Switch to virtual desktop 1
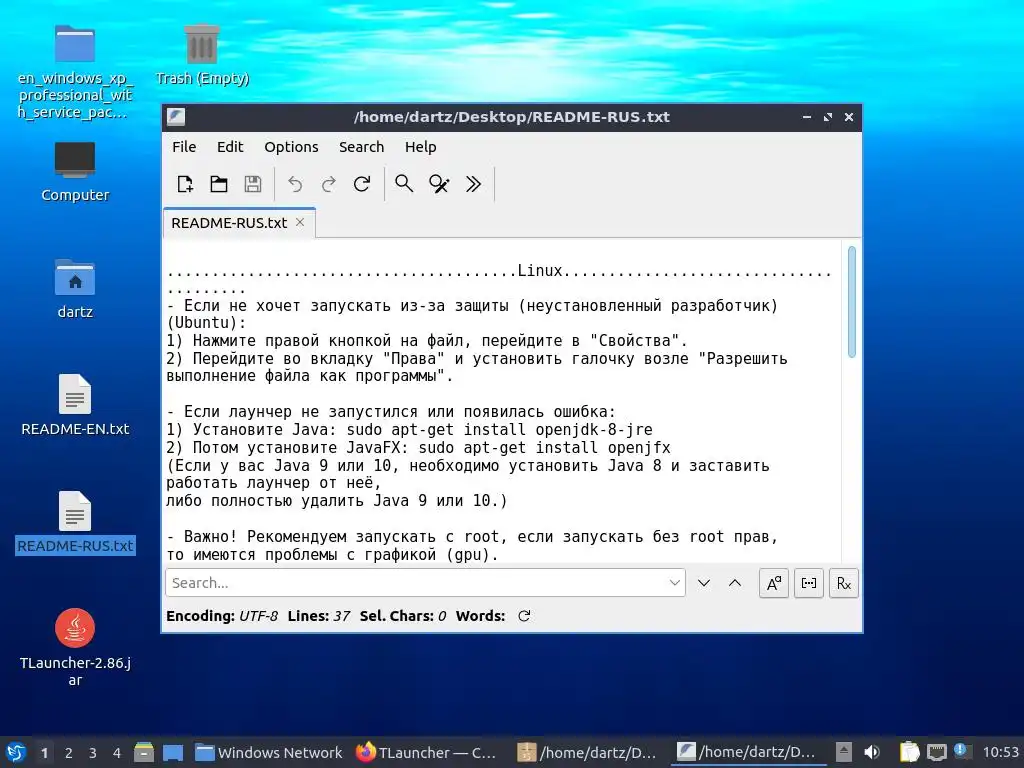 44,753
